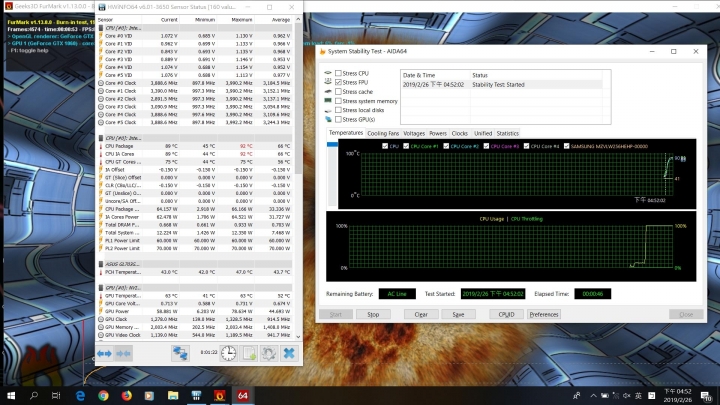Screen dimensions: 720x405
Task: Click volume speaker tray icon
Action: [x=627, y=395]
